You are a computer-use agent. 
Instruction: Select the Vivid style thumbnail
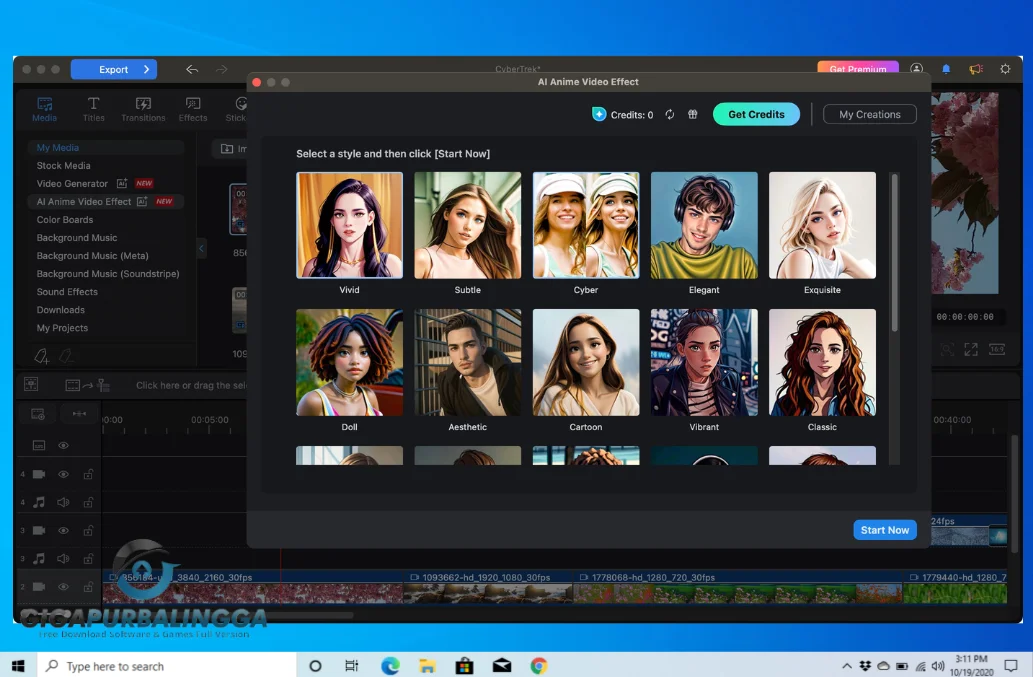[x=349, y=225]
